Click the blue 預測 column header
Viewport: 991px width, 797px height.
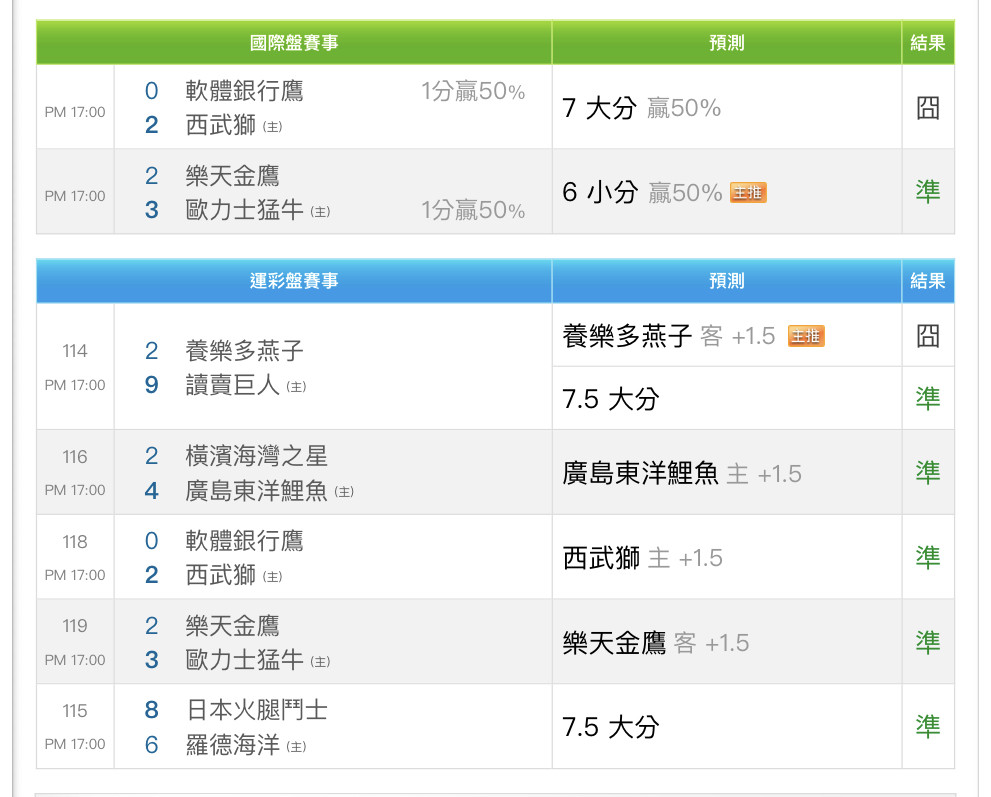tap(727, 281)
